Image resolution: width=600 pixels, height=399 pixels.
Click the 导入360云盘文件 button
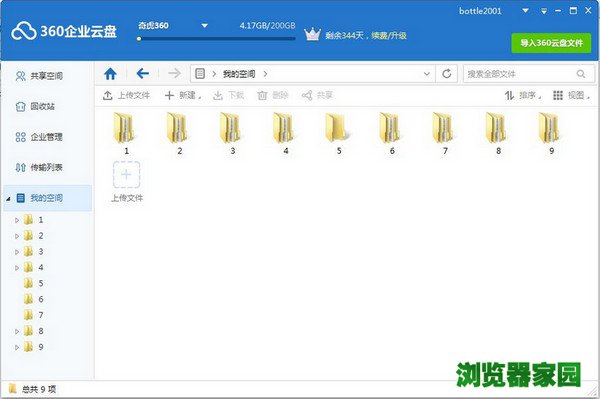(x=551, y=43)
